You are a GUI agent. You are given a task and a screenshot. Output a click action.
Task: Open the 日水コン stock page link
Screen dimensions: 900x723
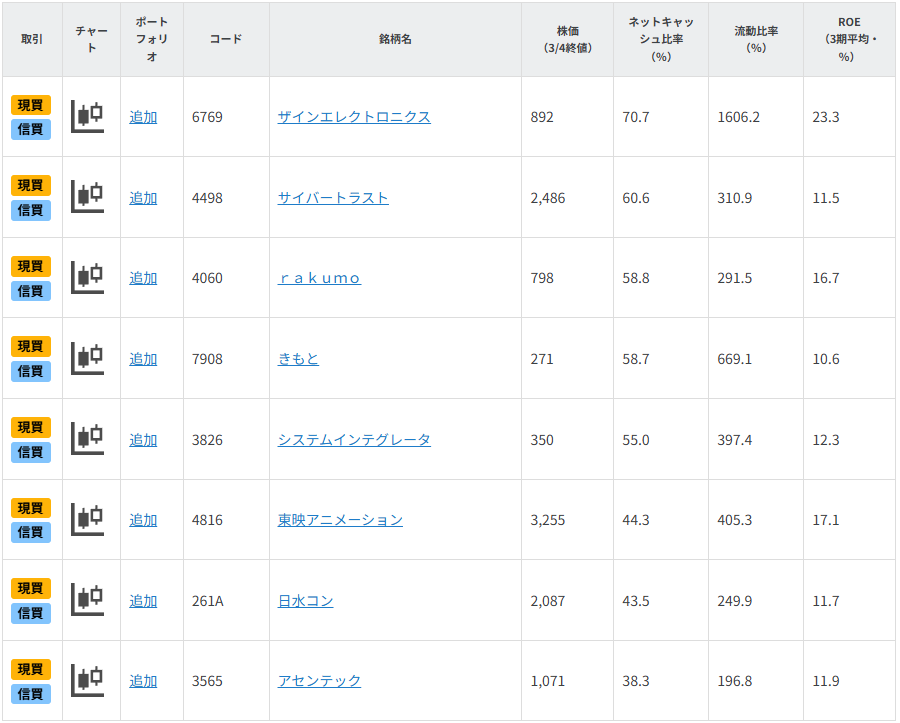pyautogui.click(x=305, y=601)
